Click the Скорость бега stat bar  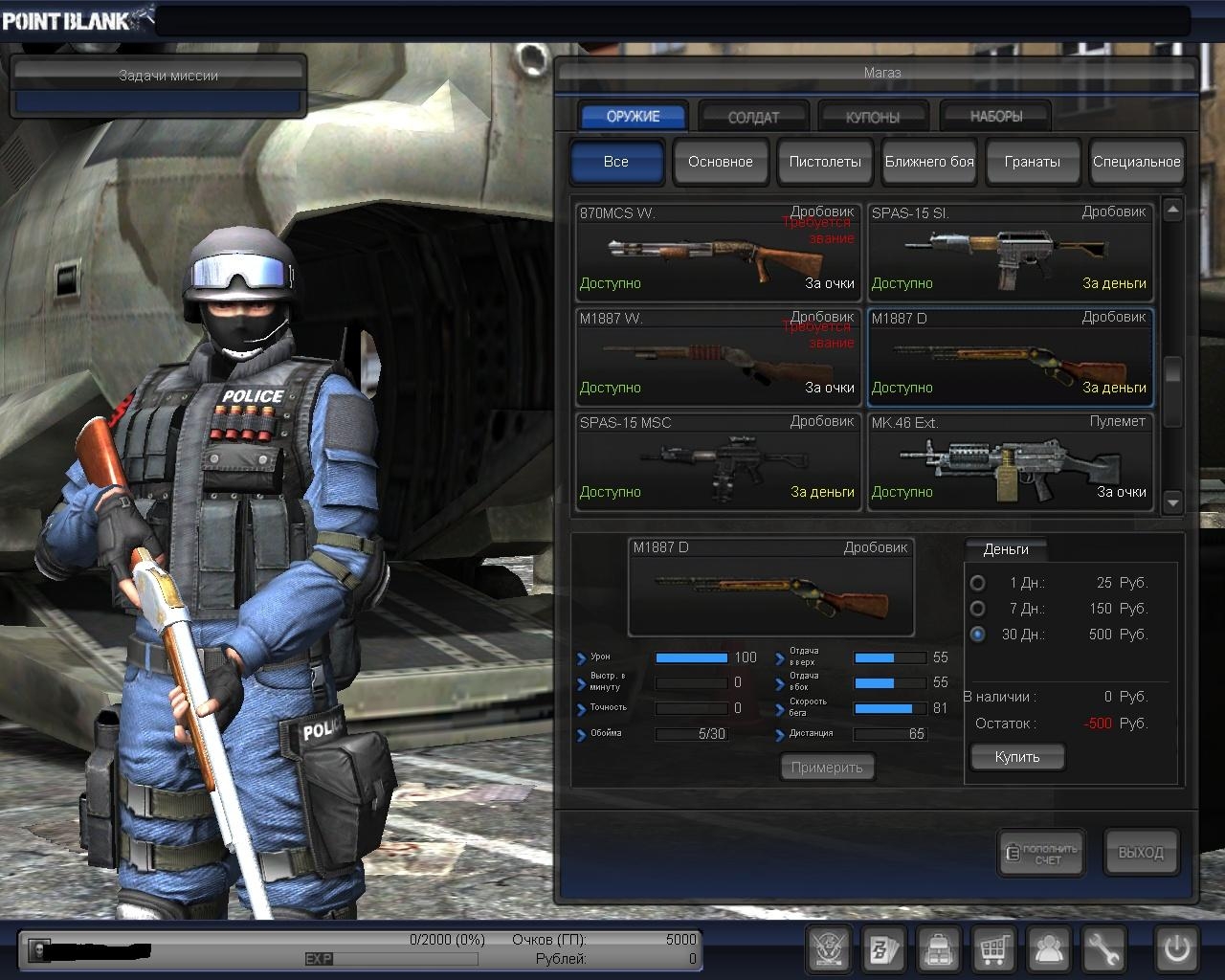coord(889,708)
